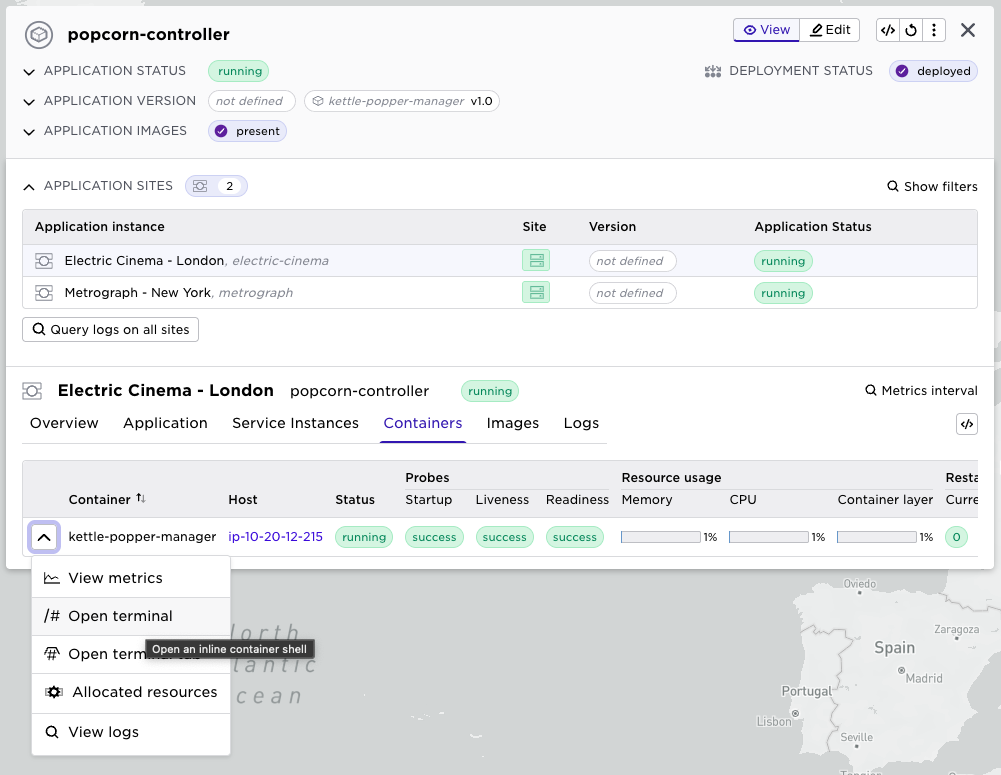The height and width of the screenshot is (775, 1001).
Task: Select Open terminal from the container menu
Action: (x=120, y=616)
